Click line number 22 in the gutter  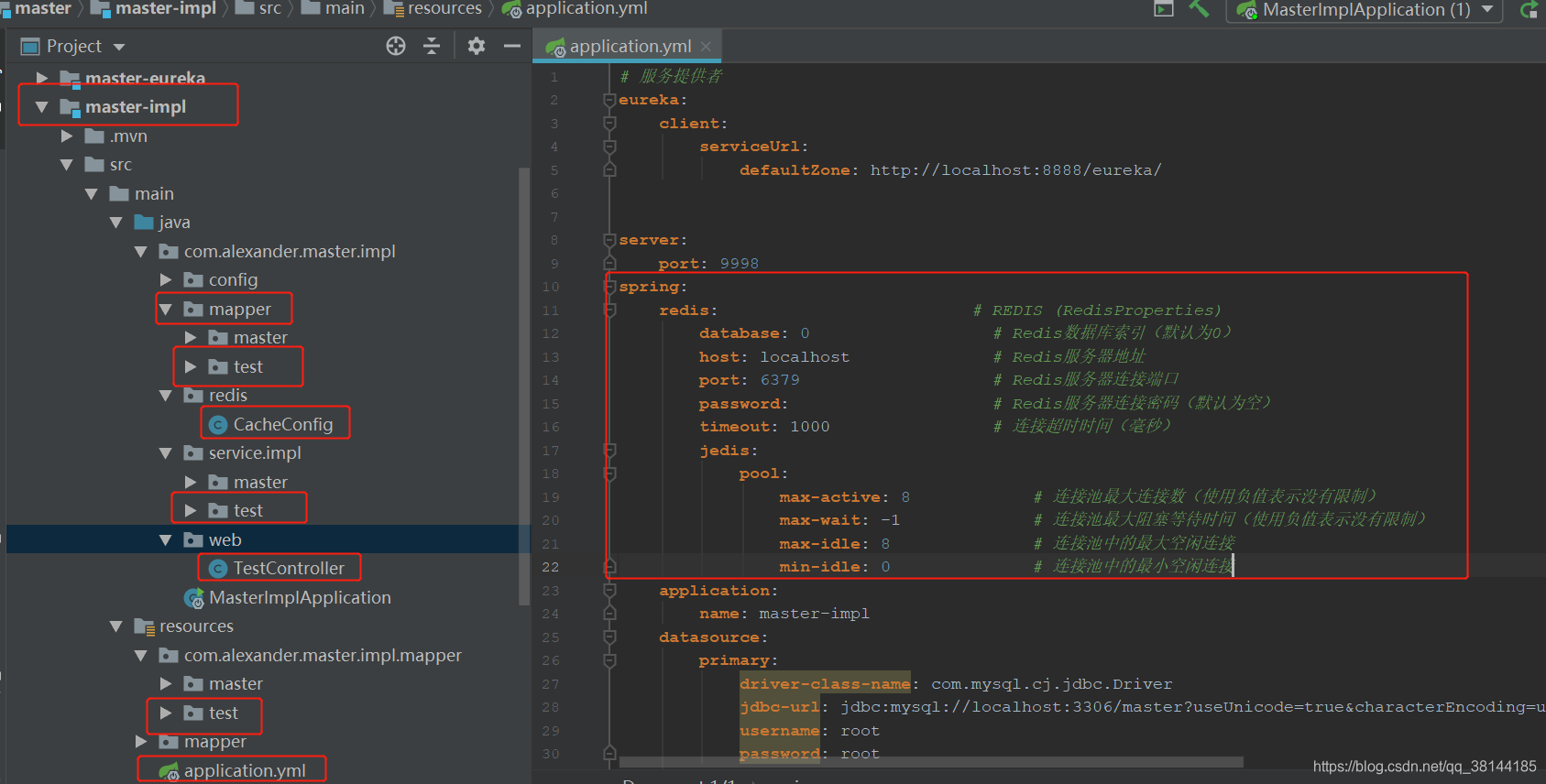pos(550,567)
